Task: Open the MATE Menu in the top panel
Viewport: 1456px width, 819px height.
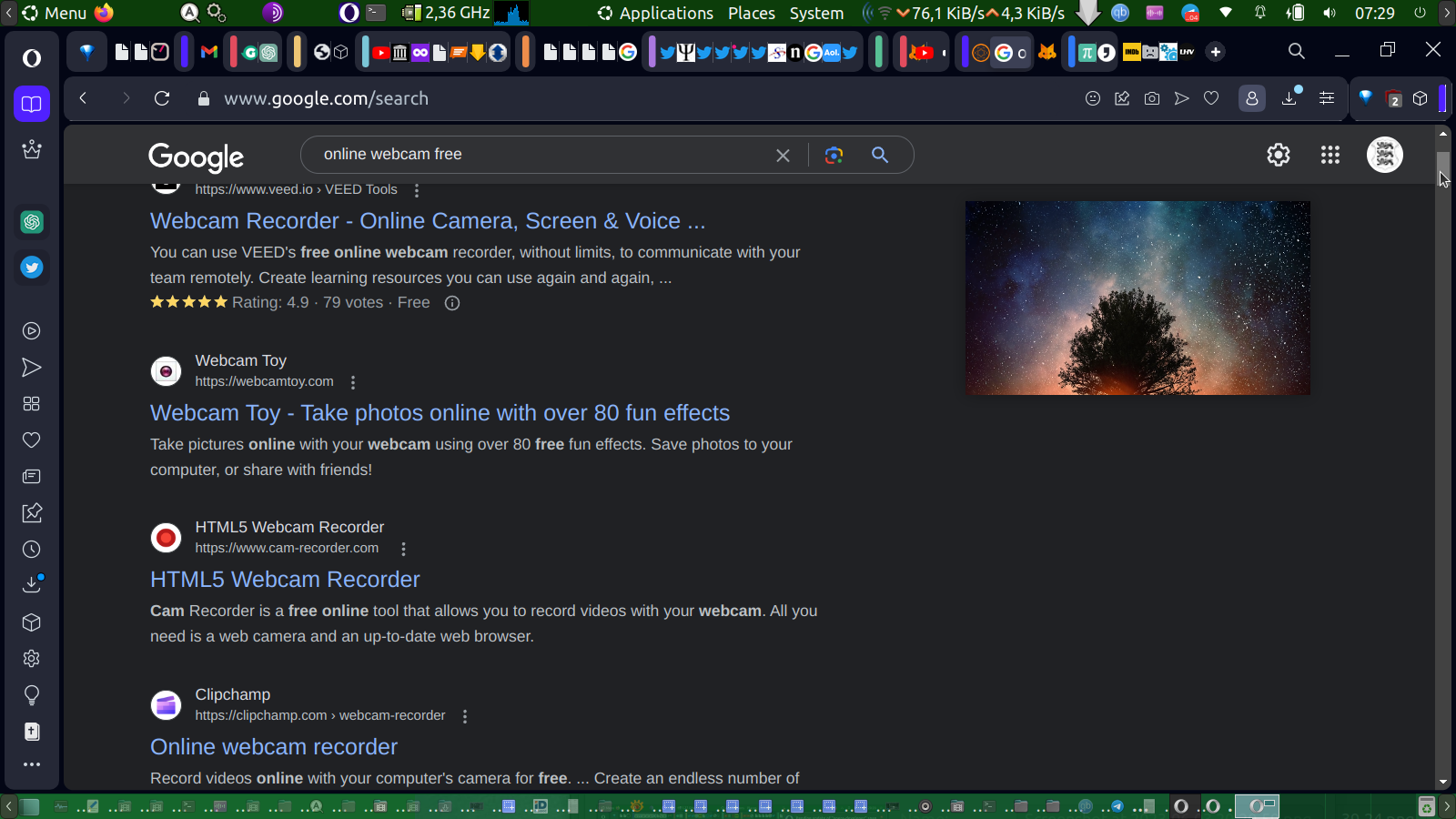Action: 55,13
